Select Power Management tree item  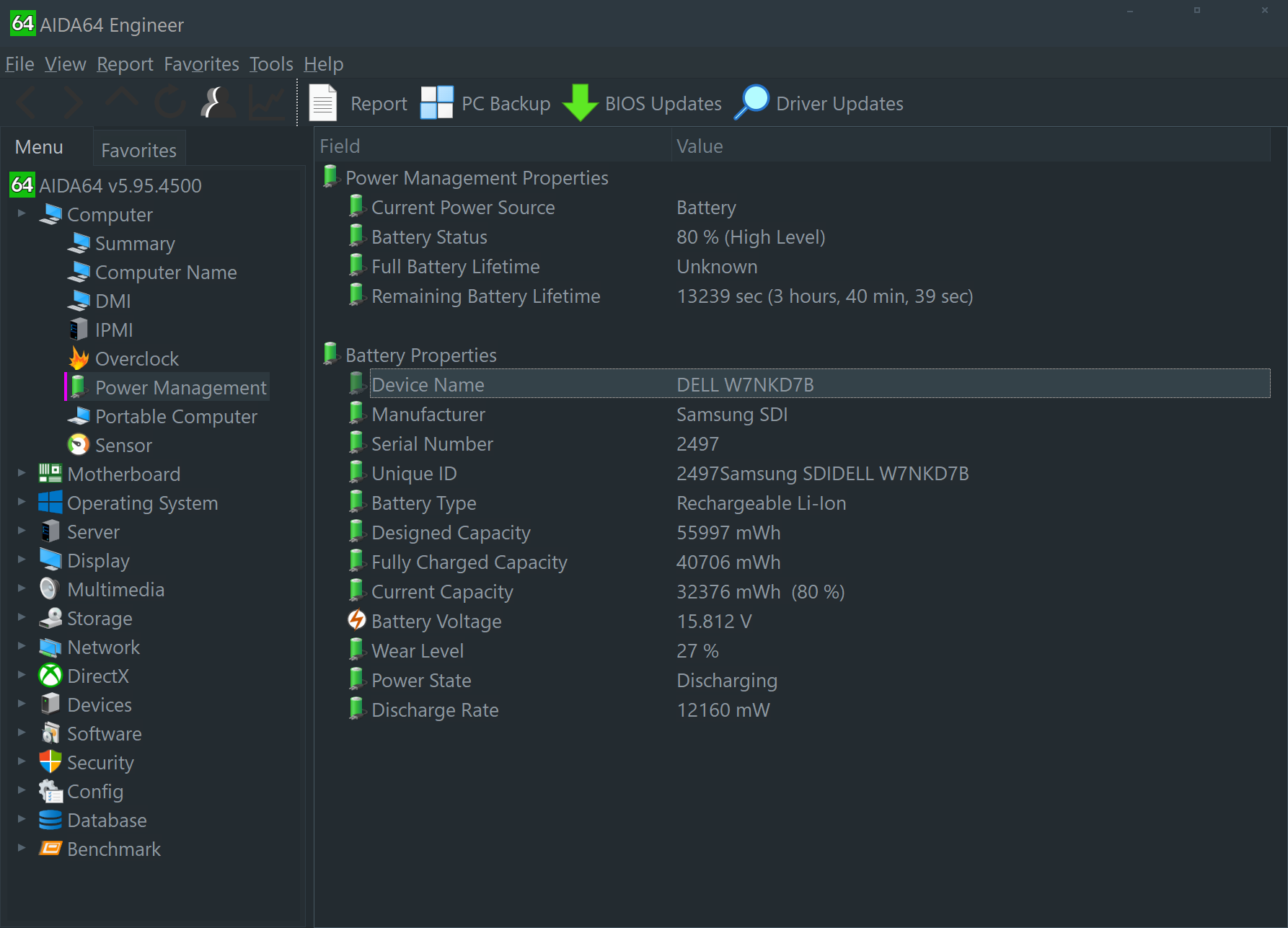180,387
